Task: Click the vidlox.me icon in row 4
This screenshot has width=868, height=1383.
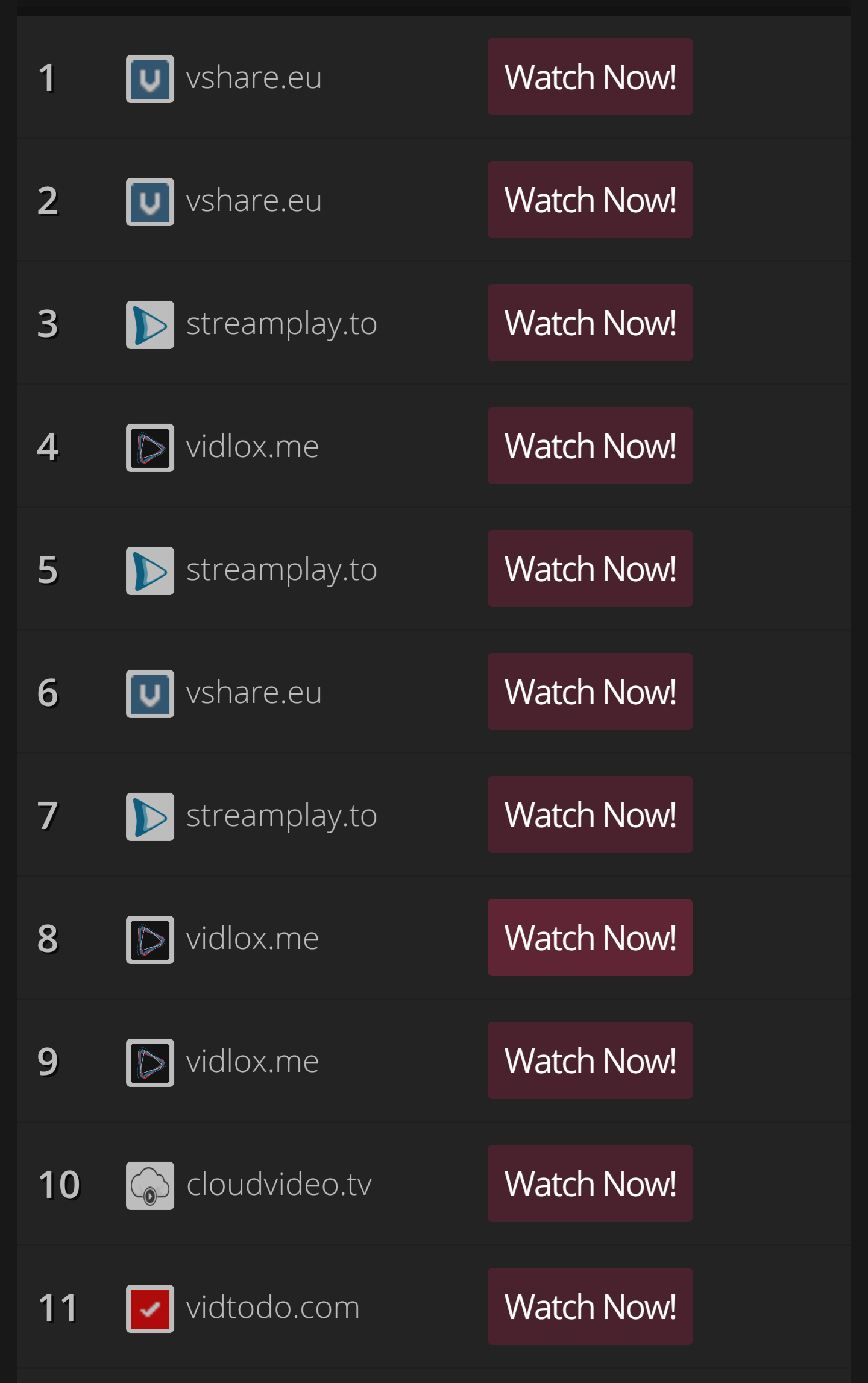Action: (x=150, y=448)
